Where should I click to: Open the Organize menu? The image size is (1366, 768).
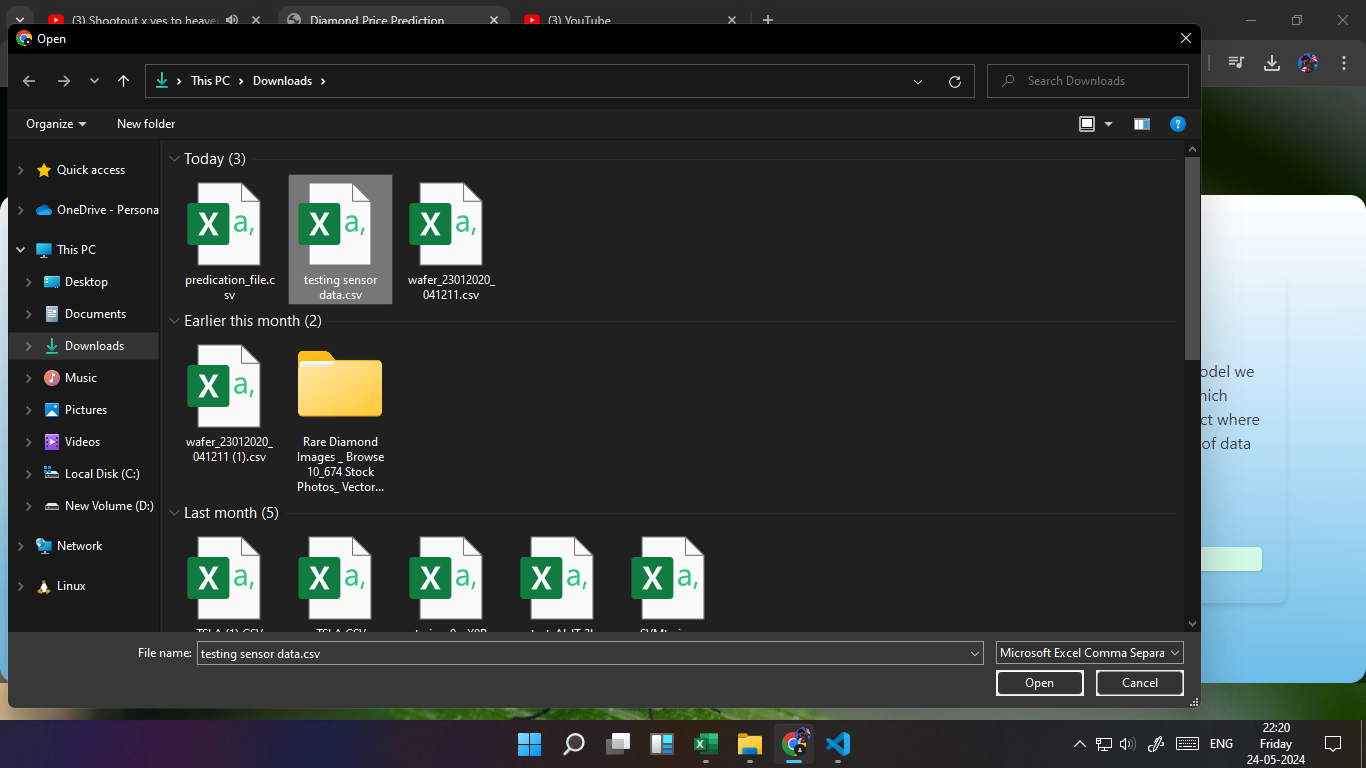point(56,124)
